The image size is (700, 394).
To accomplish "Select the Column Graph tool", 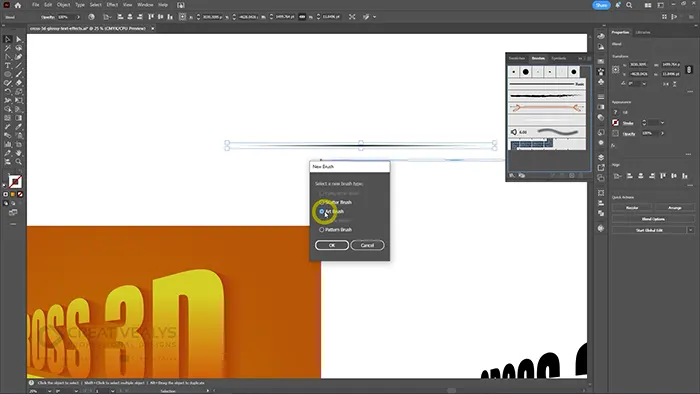I will [x=8, y=144].
